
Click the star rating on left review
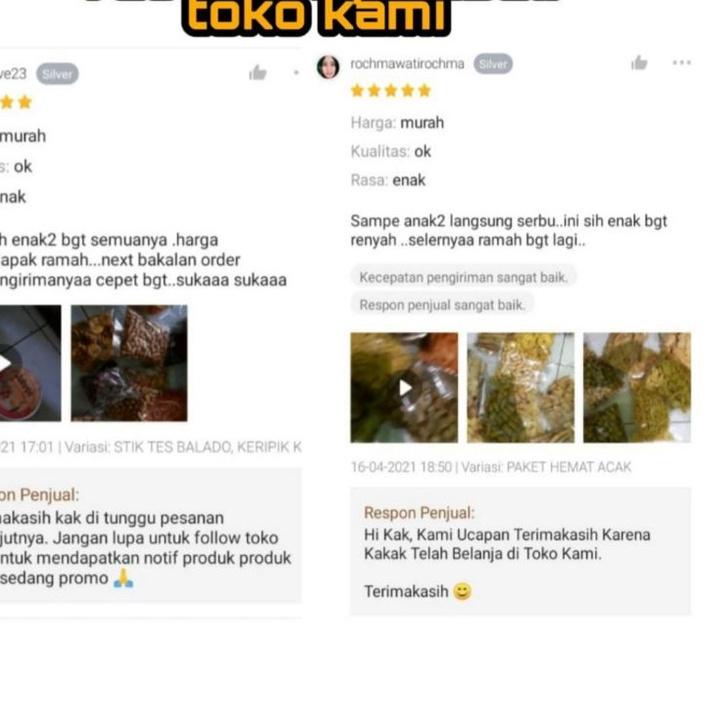pos(16,102)
